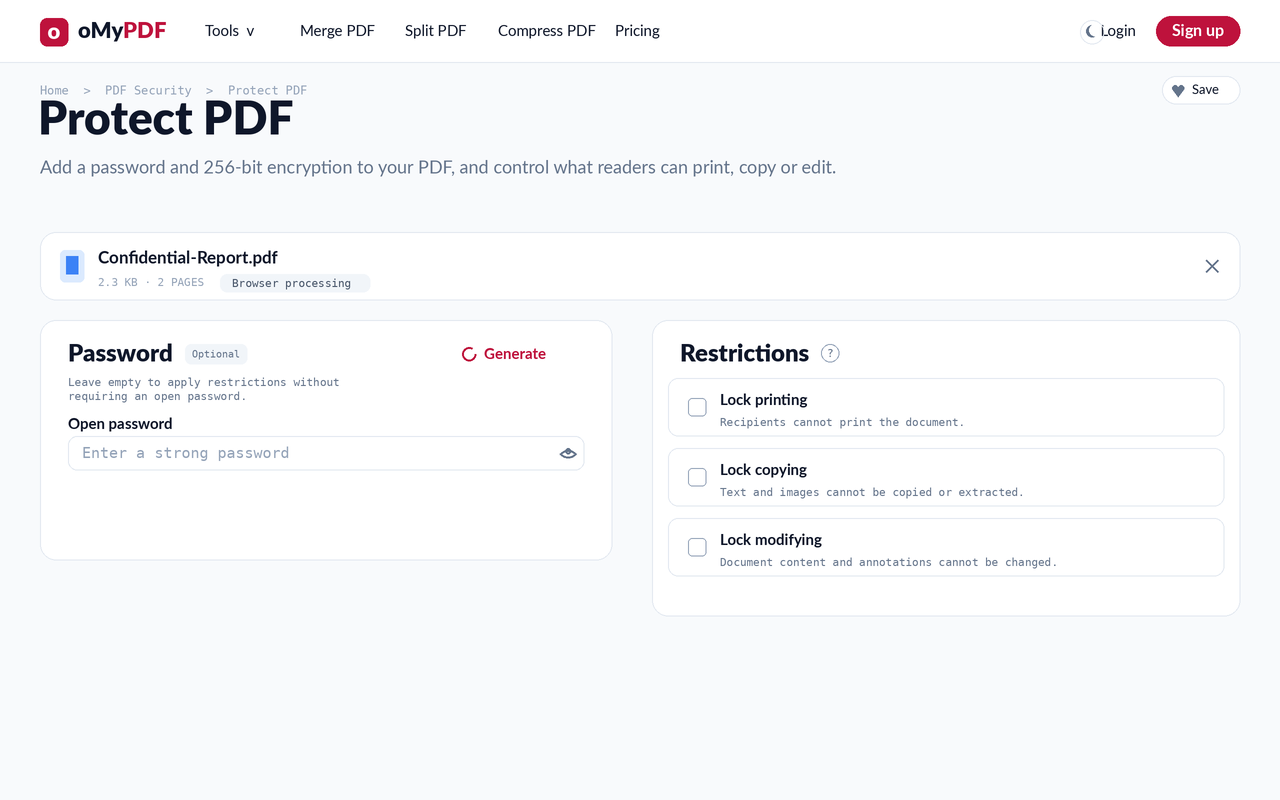
Task: Click the Login link
Action: [1118, 31]
